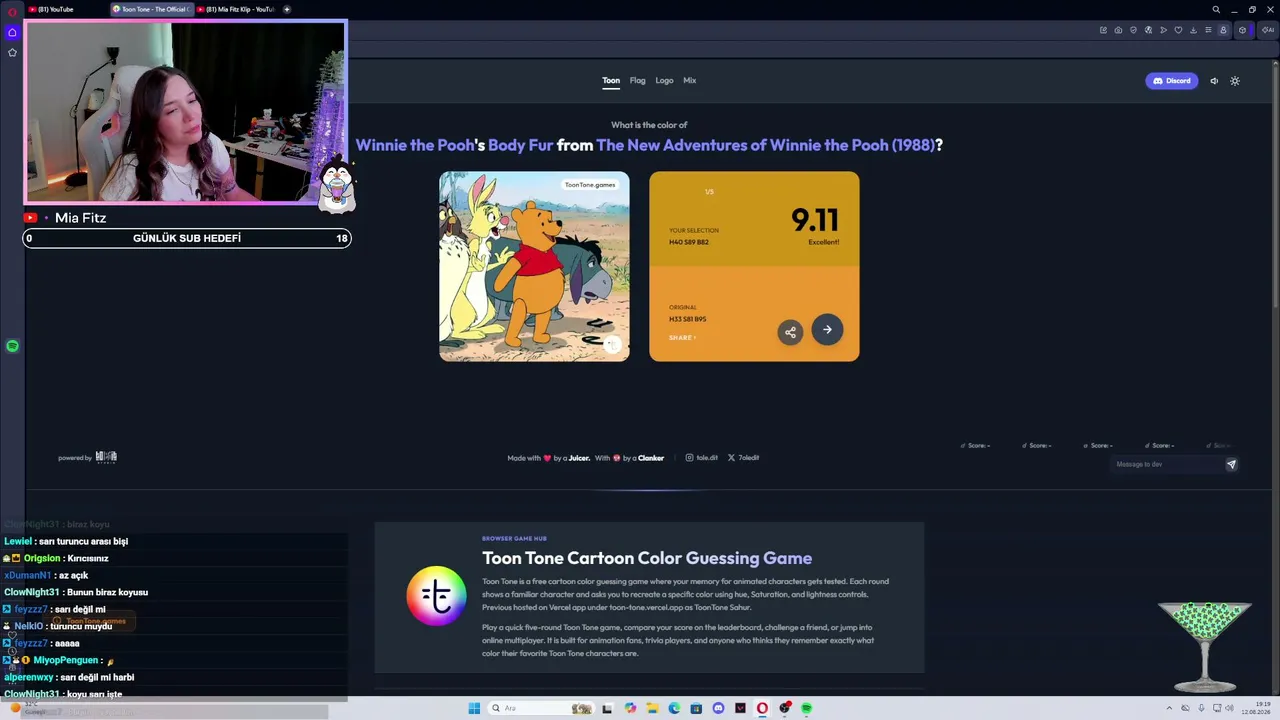Image resolution: width=1280 pixels, height=720 pixels.
Task: Open the tale.dit Instagram link
Action: [x=701, y=458]
